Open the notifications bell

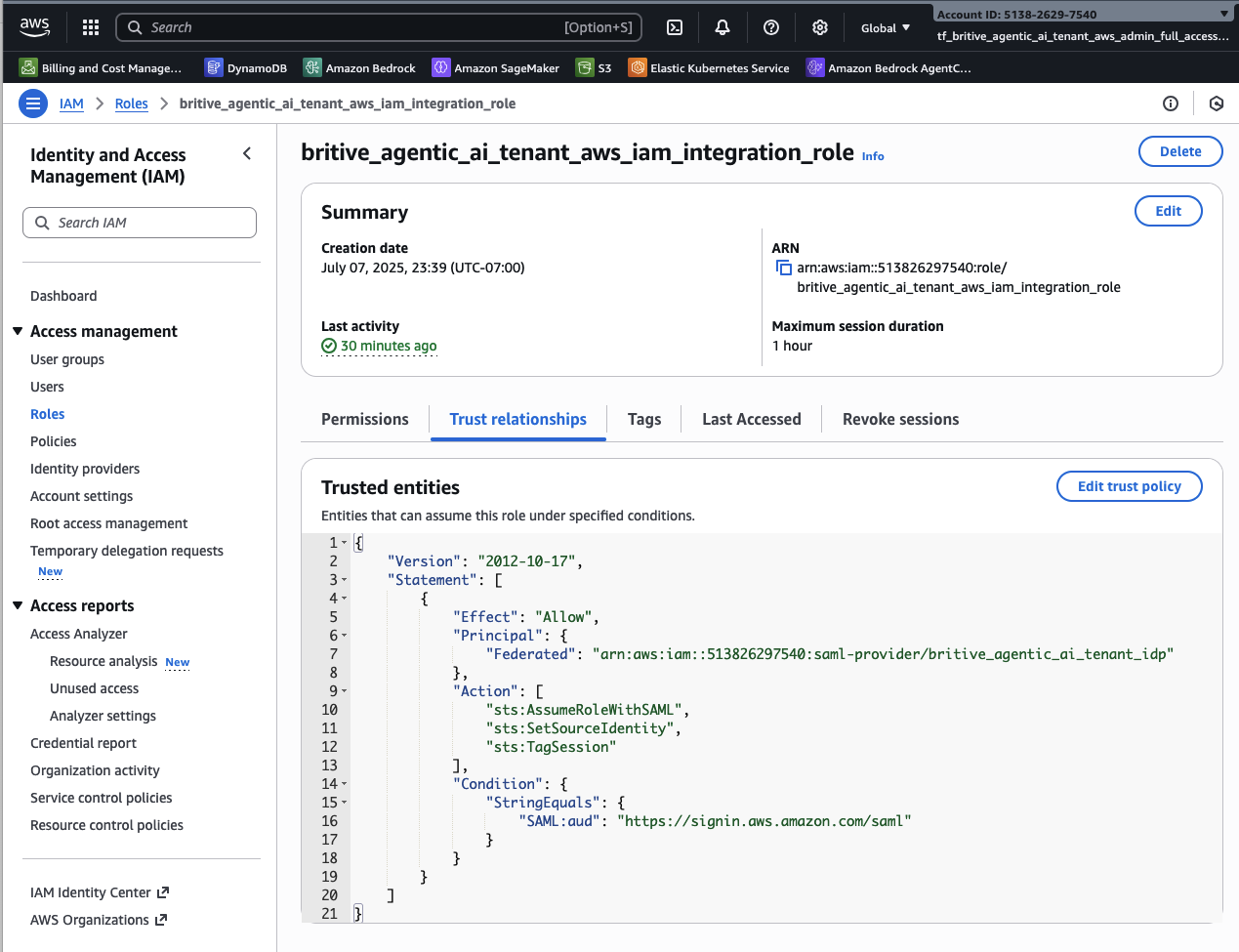(723, 27)
